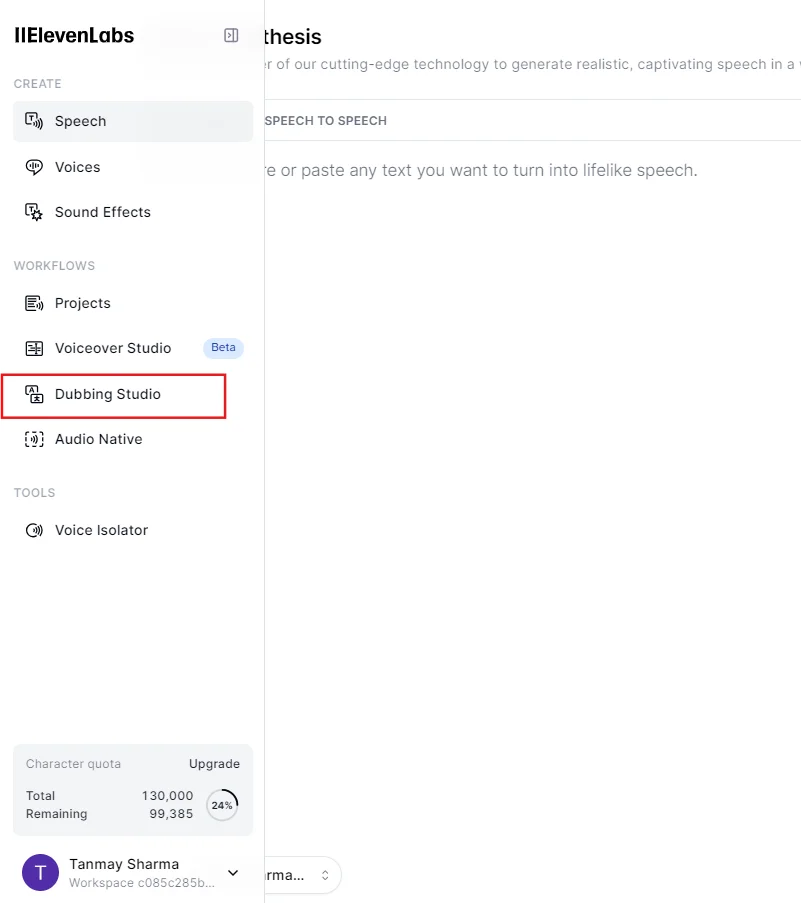Click the Dubbing Studio translate icon

tap(34, 394)
